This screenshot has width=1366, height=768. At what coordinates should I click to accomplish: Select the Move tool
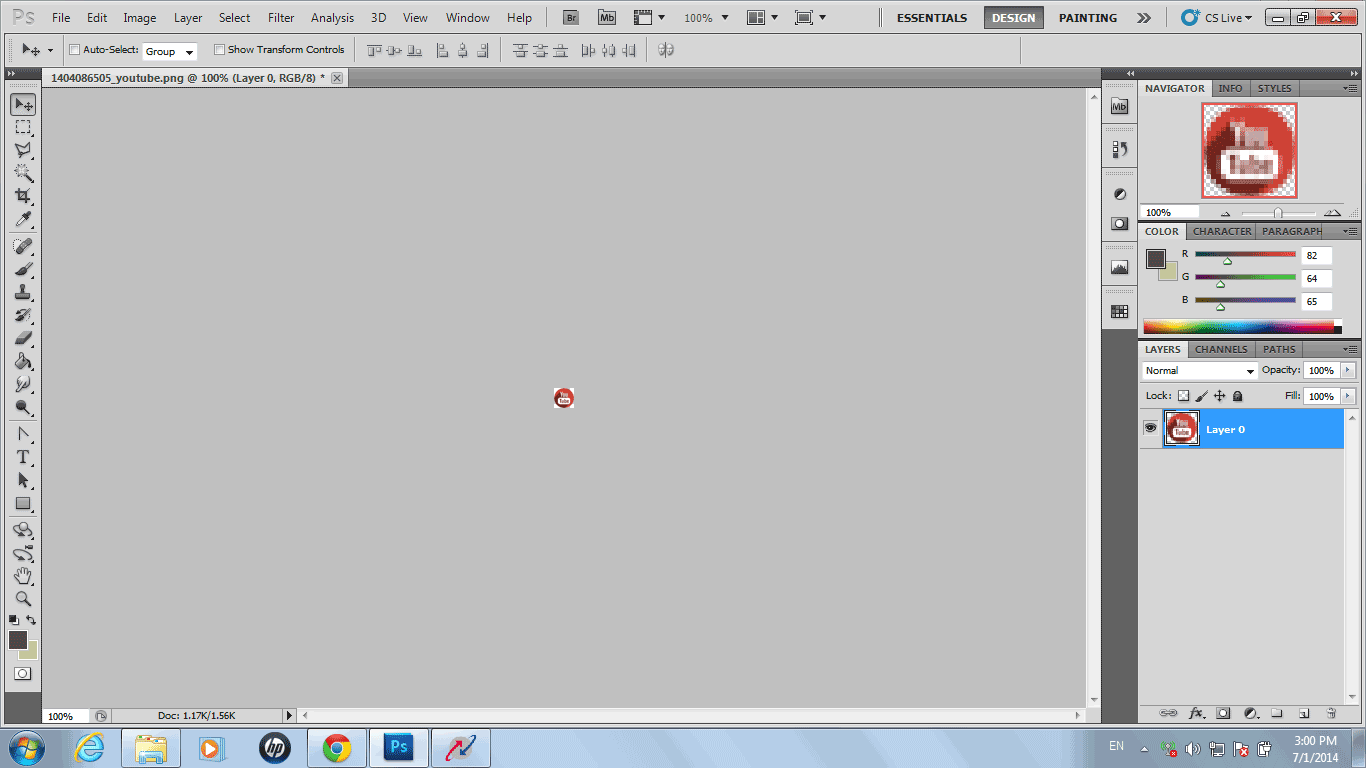[22, 104]
